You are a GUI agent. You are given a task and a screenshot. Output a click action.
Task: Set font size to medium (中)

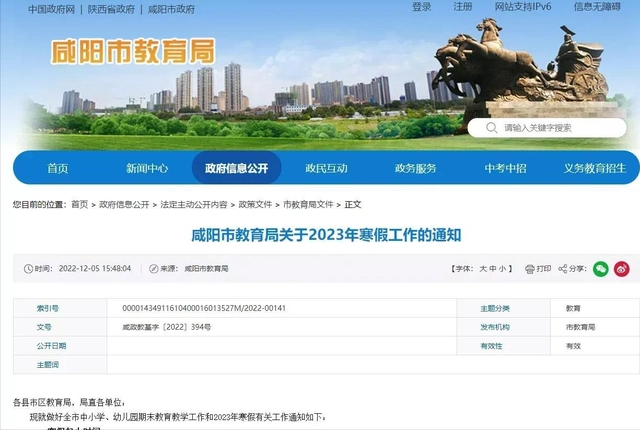pyautogui.click(x=493, y=269)
